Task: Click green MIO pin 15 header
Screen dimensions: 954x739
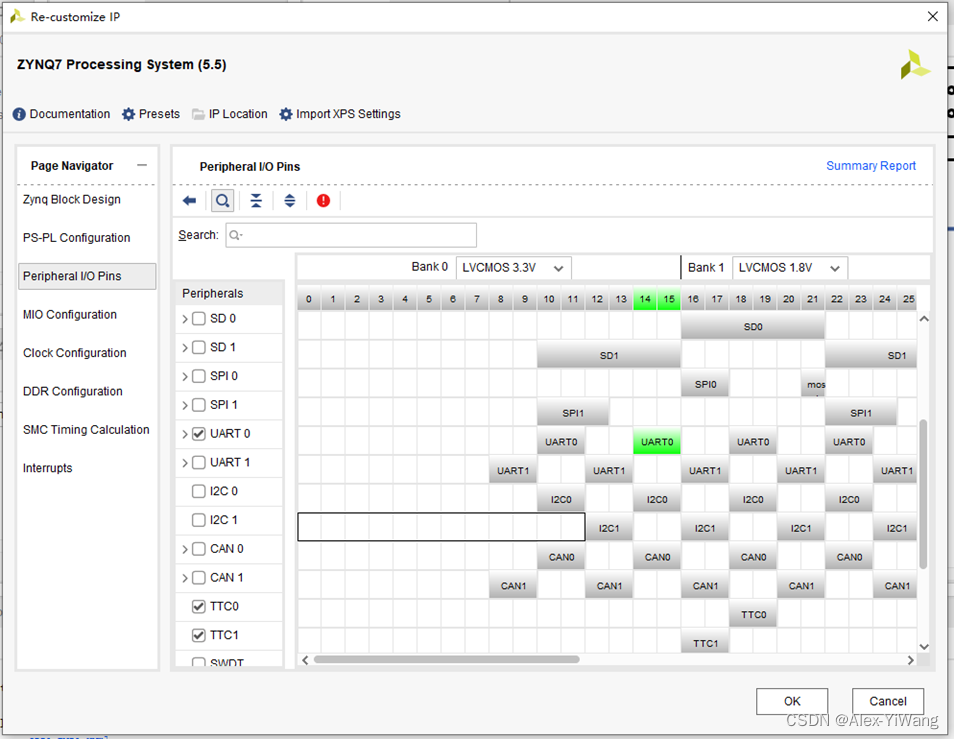Action: click(669, 299)
